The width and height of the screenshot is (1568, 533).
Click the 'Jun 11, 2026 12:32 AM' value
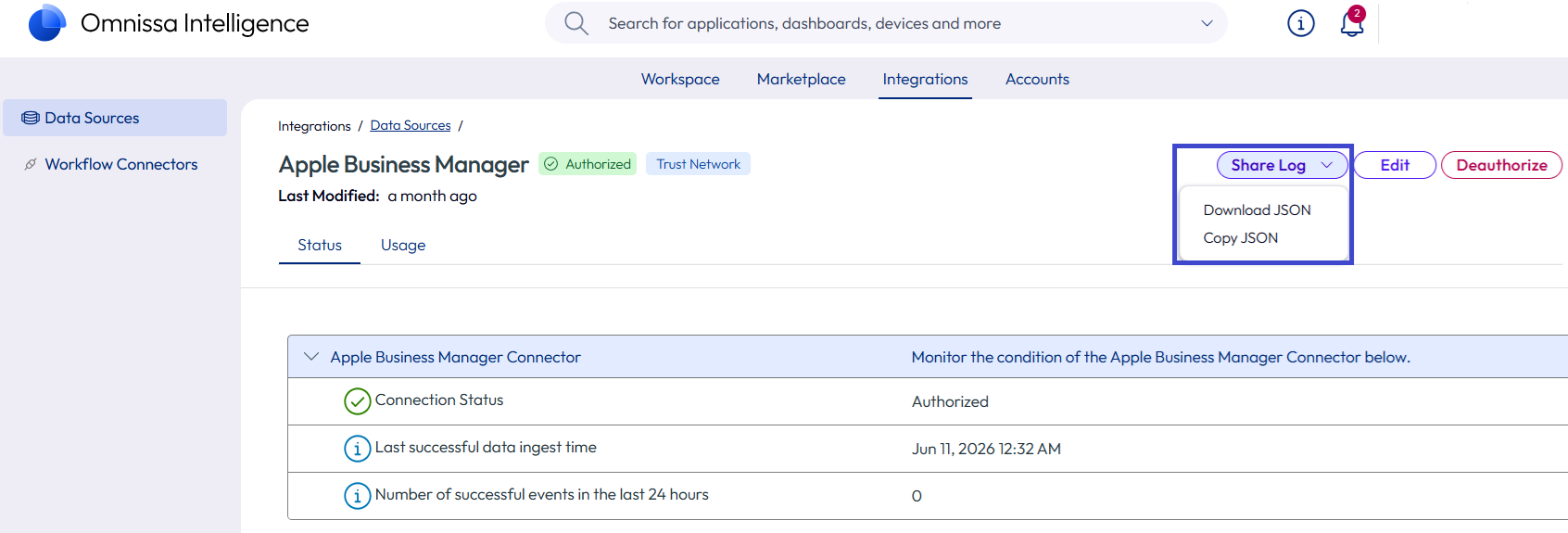coord(986,449)
